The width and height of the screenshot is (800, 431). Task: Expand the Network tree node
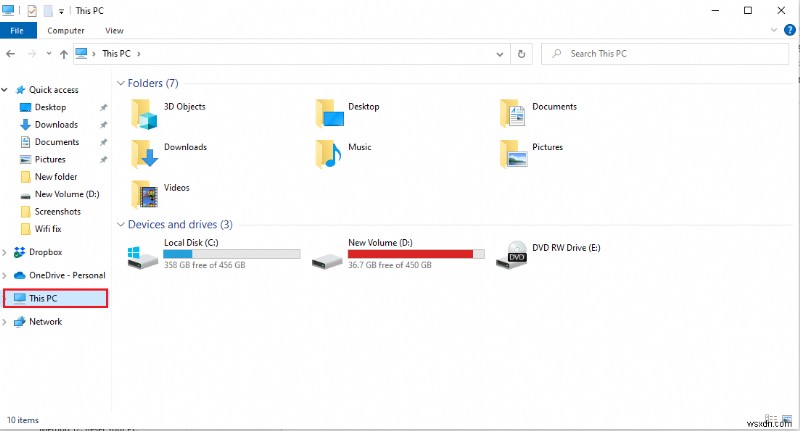point(5,322)
